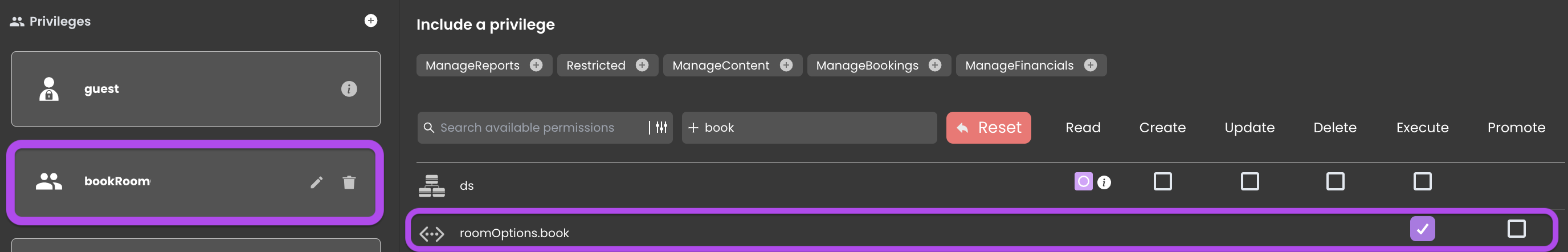1568x252 pixels.
Task: Enable Delete permission for ds
Action: click(1335, 181)
